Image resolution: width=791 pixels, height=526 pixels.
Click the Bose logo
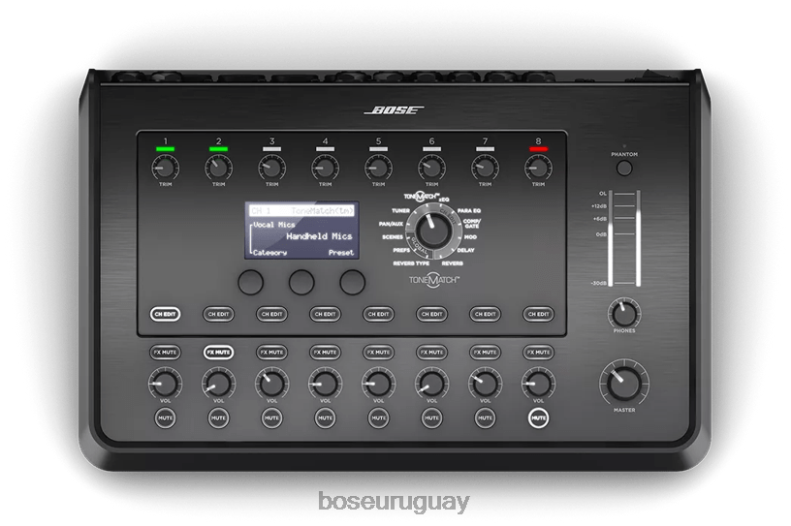(394, 110)
